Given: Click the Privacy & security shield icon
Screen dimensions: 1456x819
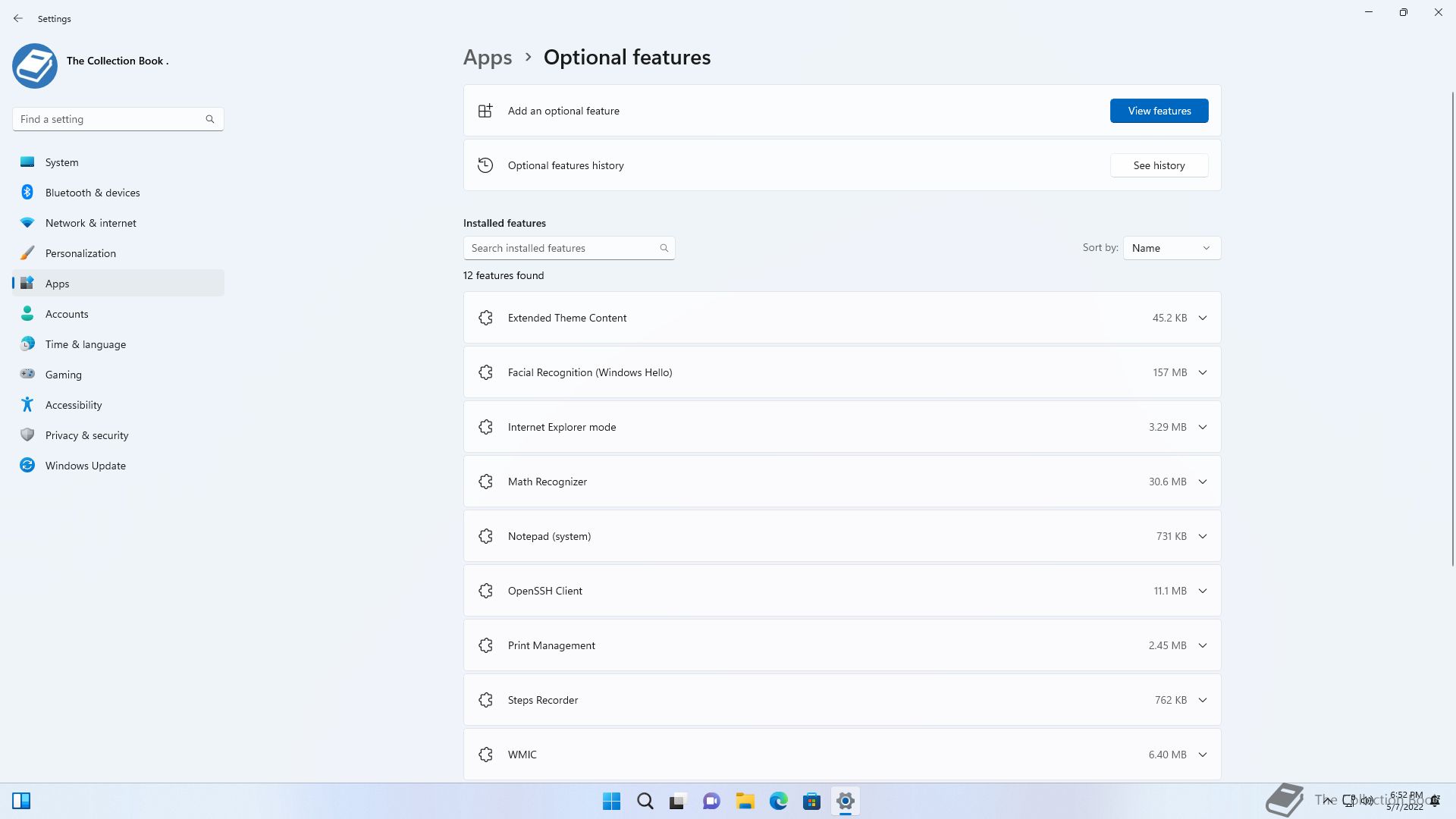Looking at the screenshot, I should [x=27, y=435].
